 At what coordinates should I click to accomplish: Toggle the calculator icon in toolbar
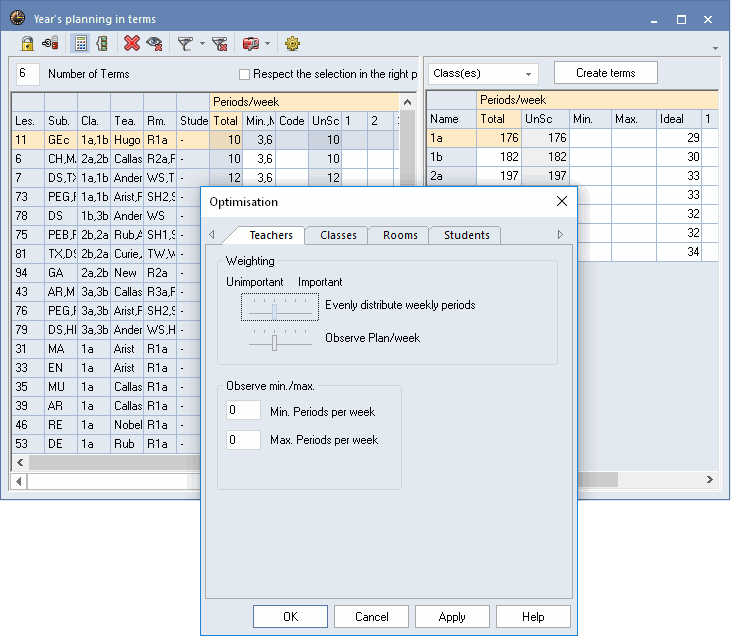pos(81,43)
